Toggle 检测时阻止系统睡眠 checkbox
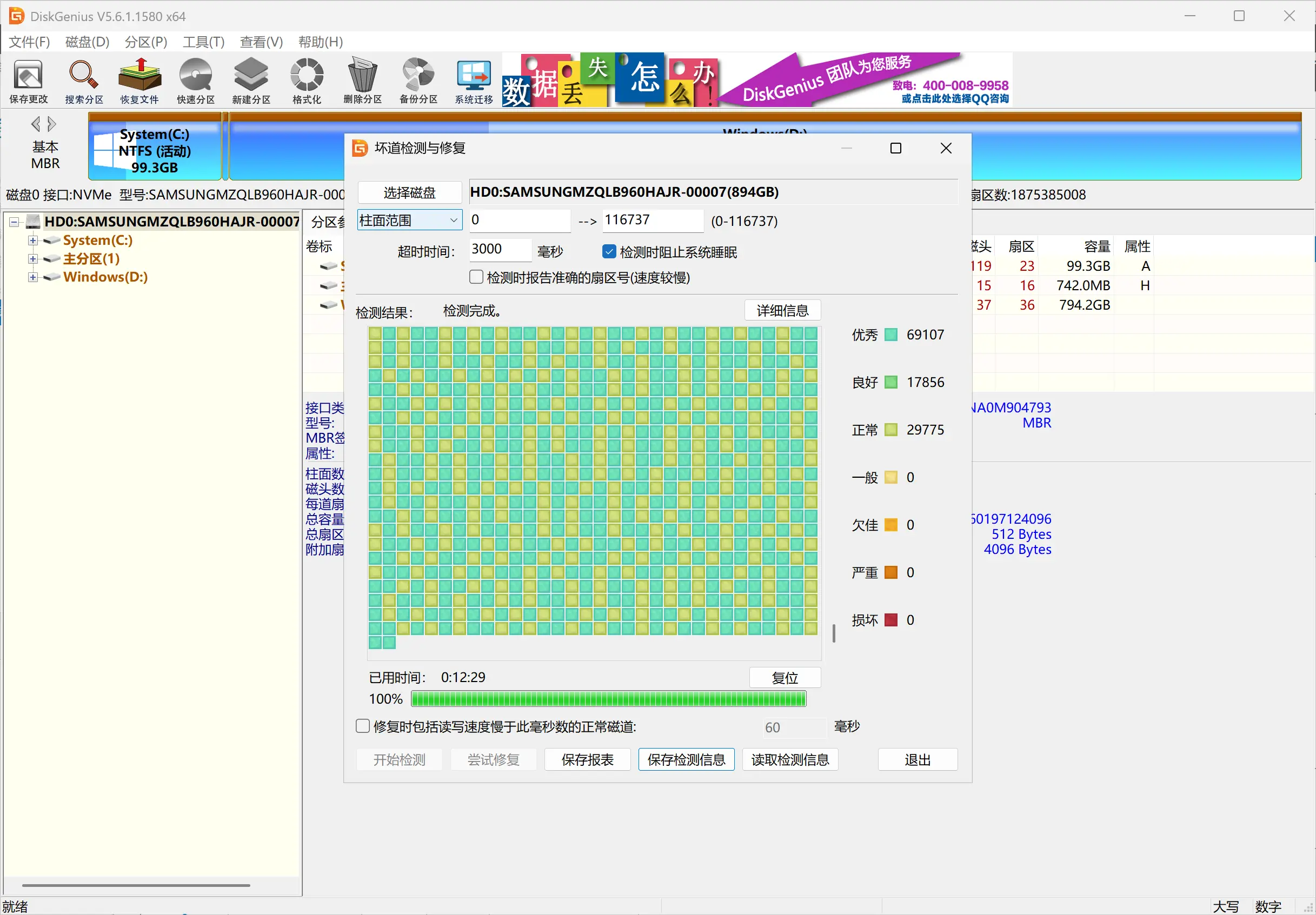 pyautogui.click(x=609, y=251)
